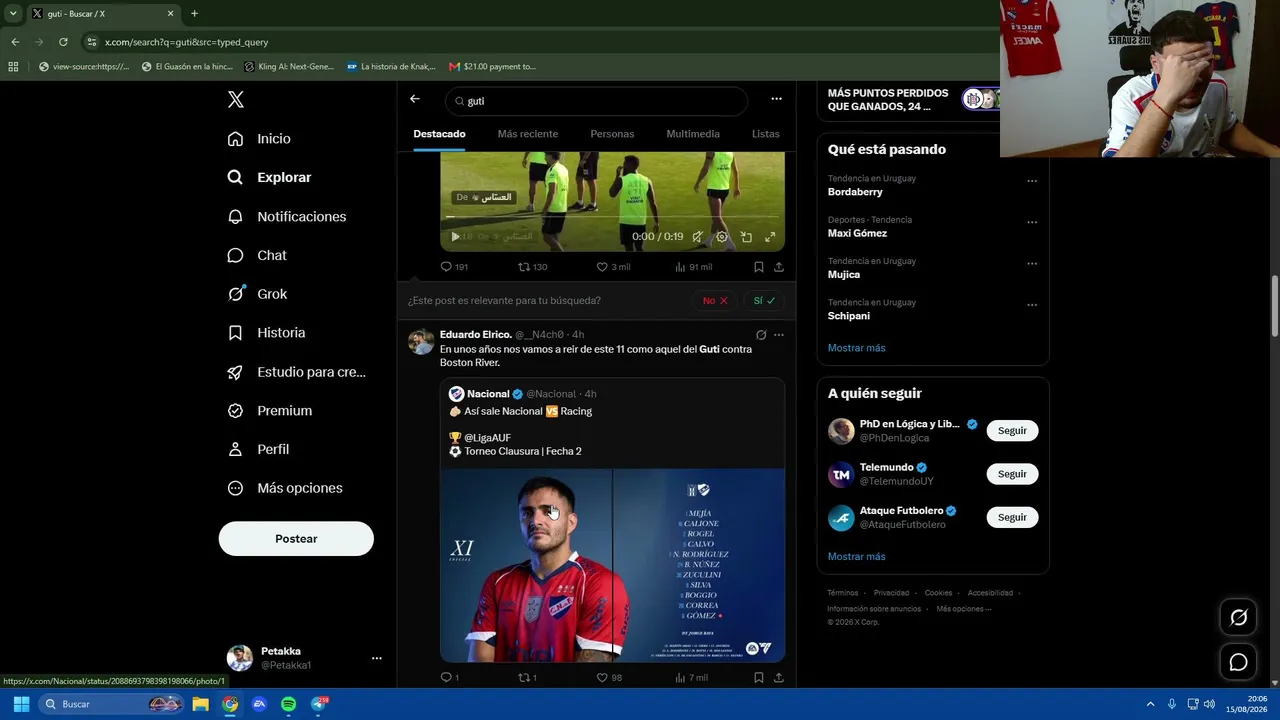Screen dimensions: 1280x720
Task: Open more options for Maxi Gómez trend
Action: [x=1032, y=222]
